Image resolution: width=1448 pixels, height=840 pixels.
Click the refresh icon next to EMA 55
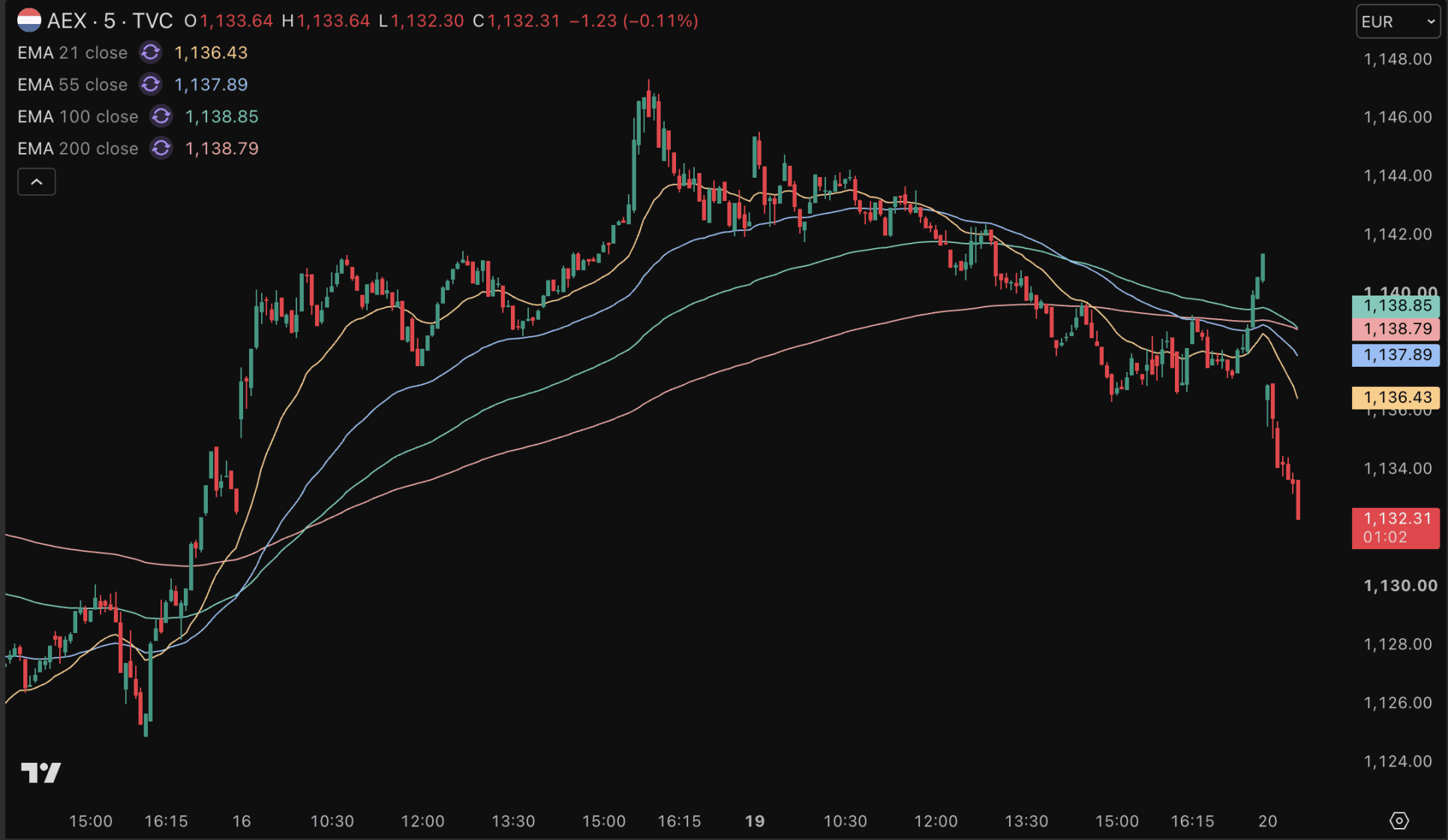(150, 85)
